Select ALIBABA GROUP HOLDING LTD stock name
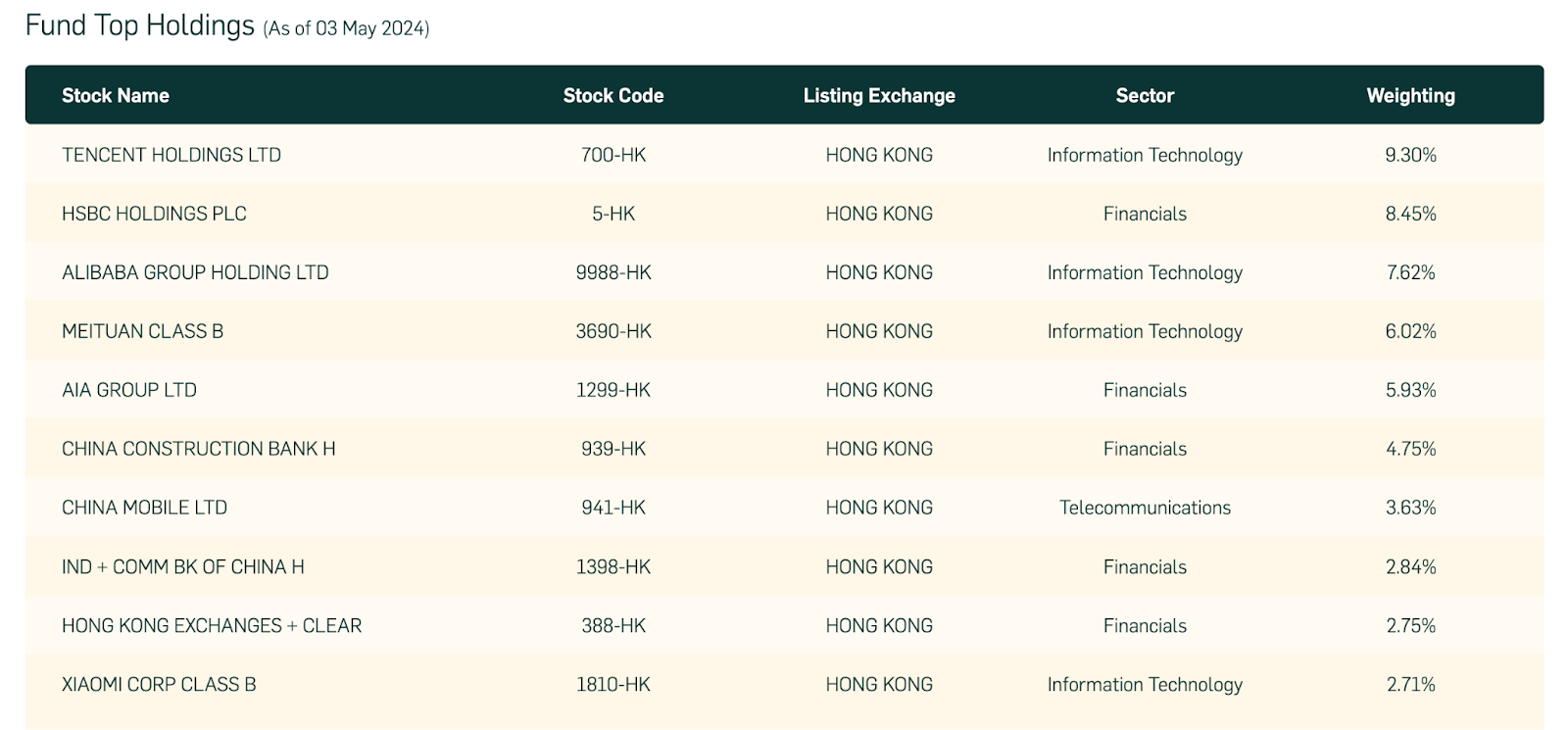 195,272
